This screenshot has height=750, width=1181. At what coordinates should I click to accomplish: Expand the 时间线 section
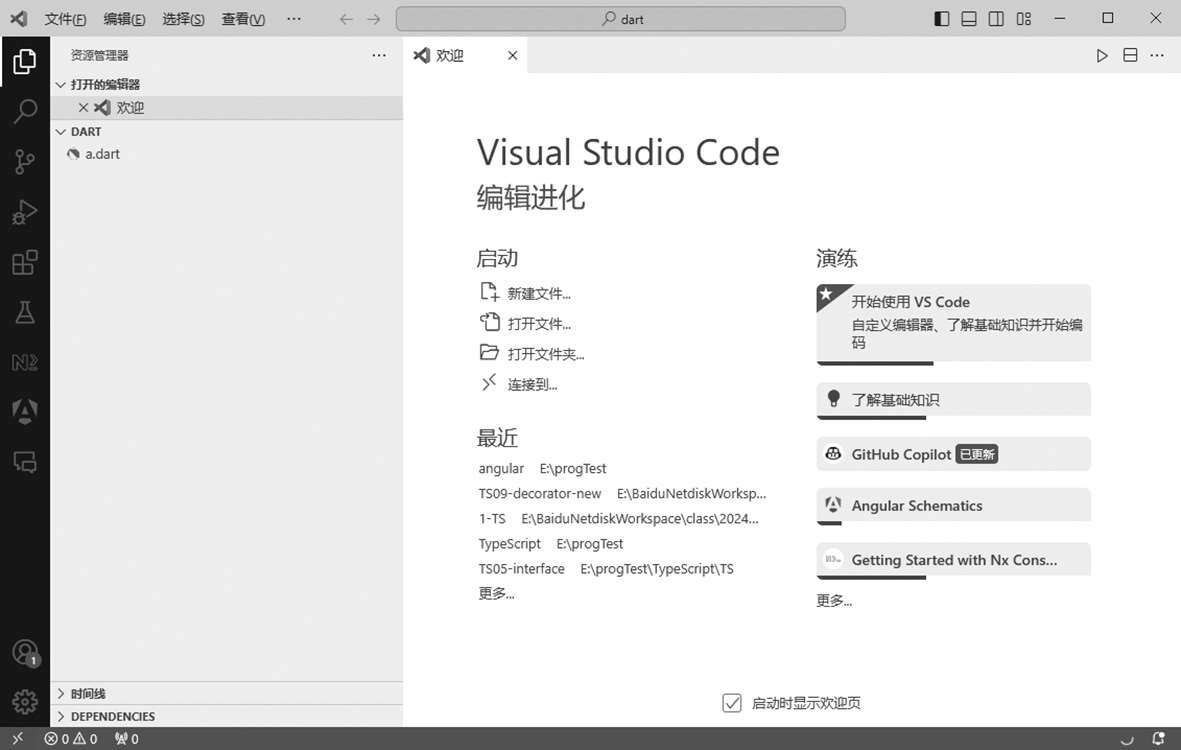click(x=88, y=694)
